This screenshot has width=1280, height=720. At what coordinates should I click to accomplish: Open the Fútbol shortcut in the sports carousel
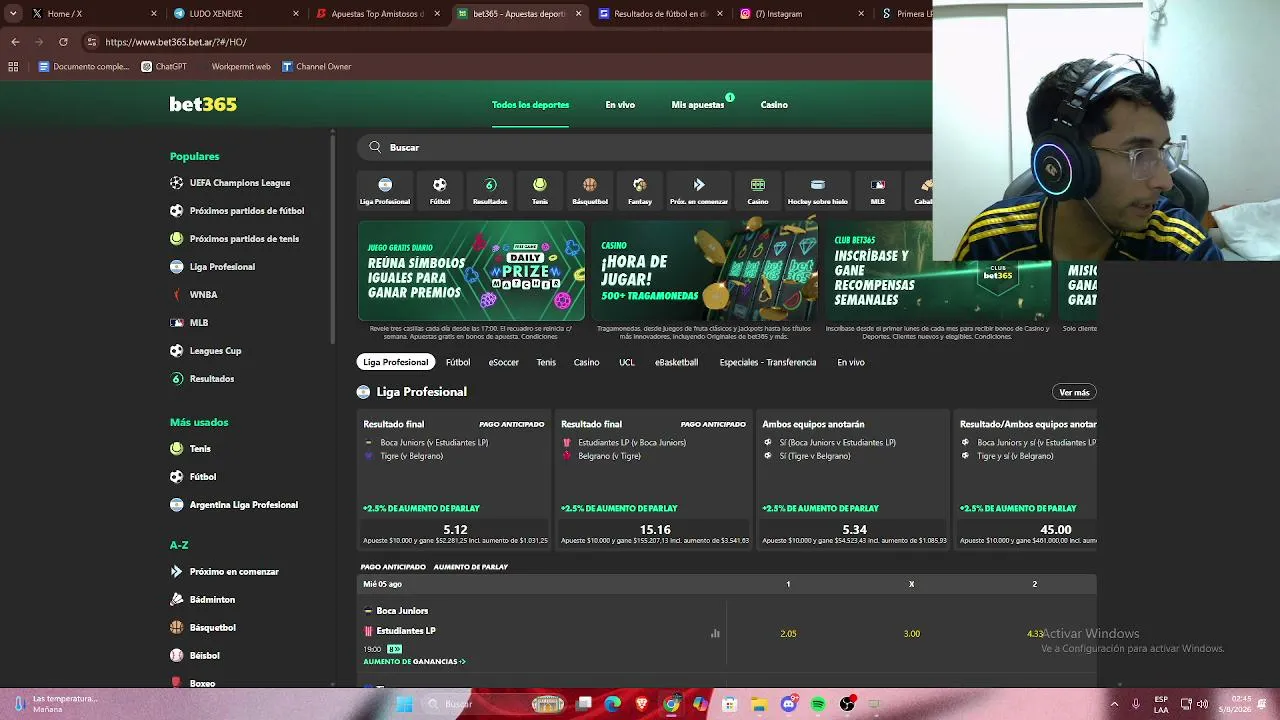440,190
